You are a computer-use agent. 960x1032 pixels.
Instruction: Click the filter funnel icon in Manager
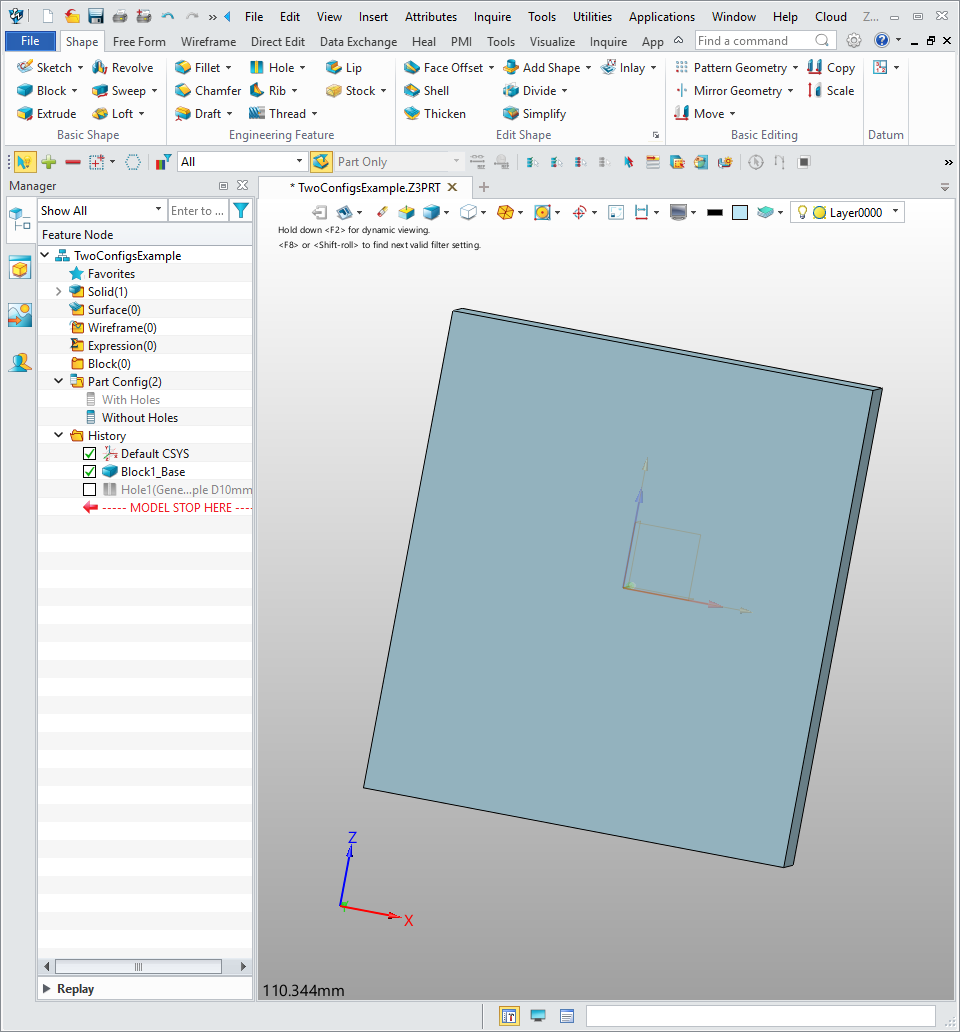point(241,211)
